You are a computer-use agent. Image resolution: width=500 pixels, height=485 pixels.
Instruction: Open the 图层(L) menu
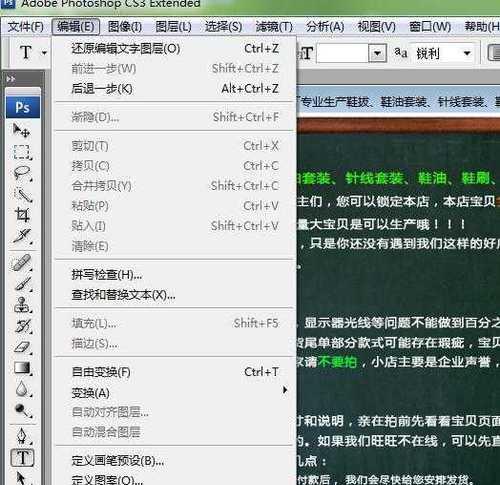(173, 27)
